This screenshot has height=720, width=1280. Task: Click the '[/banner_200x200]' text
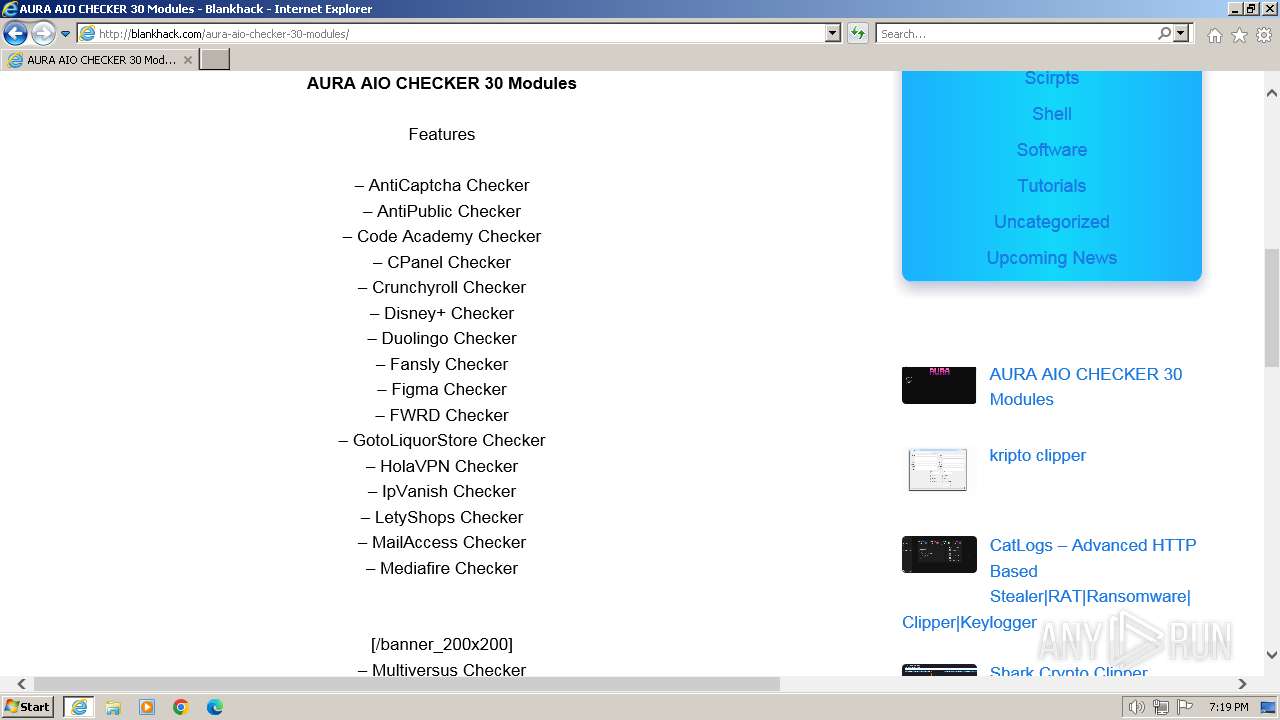[441, 644]
